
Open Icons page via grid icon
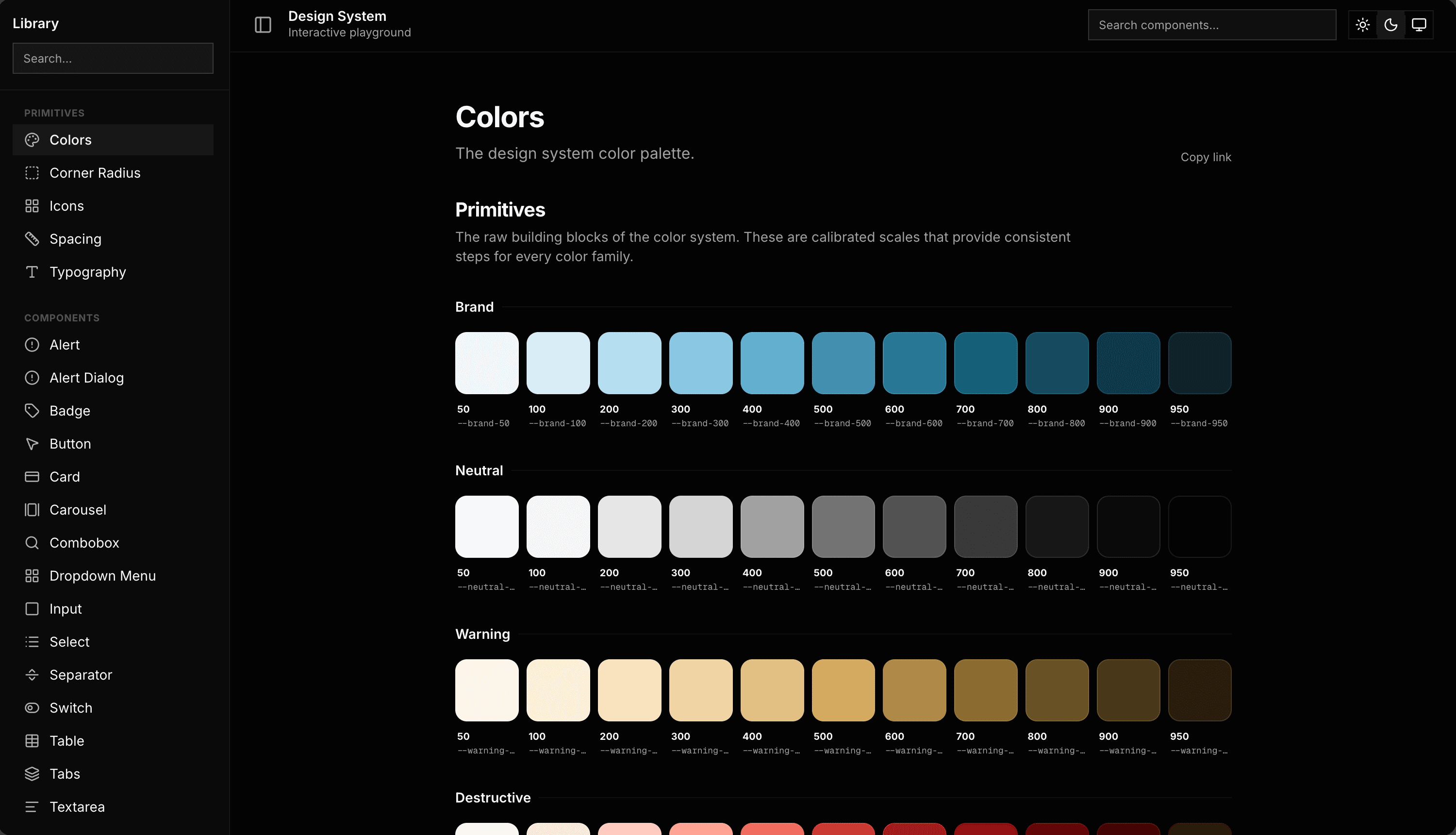tap(32, 206)
